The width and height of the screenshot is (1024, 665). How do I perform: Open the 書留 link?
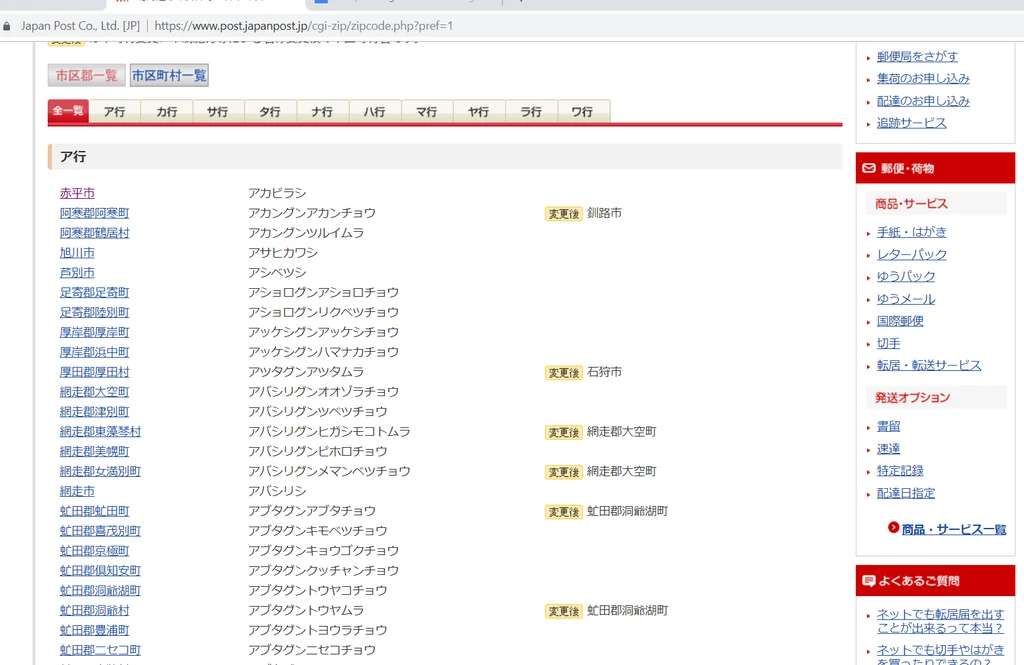[x=888, y=427]
